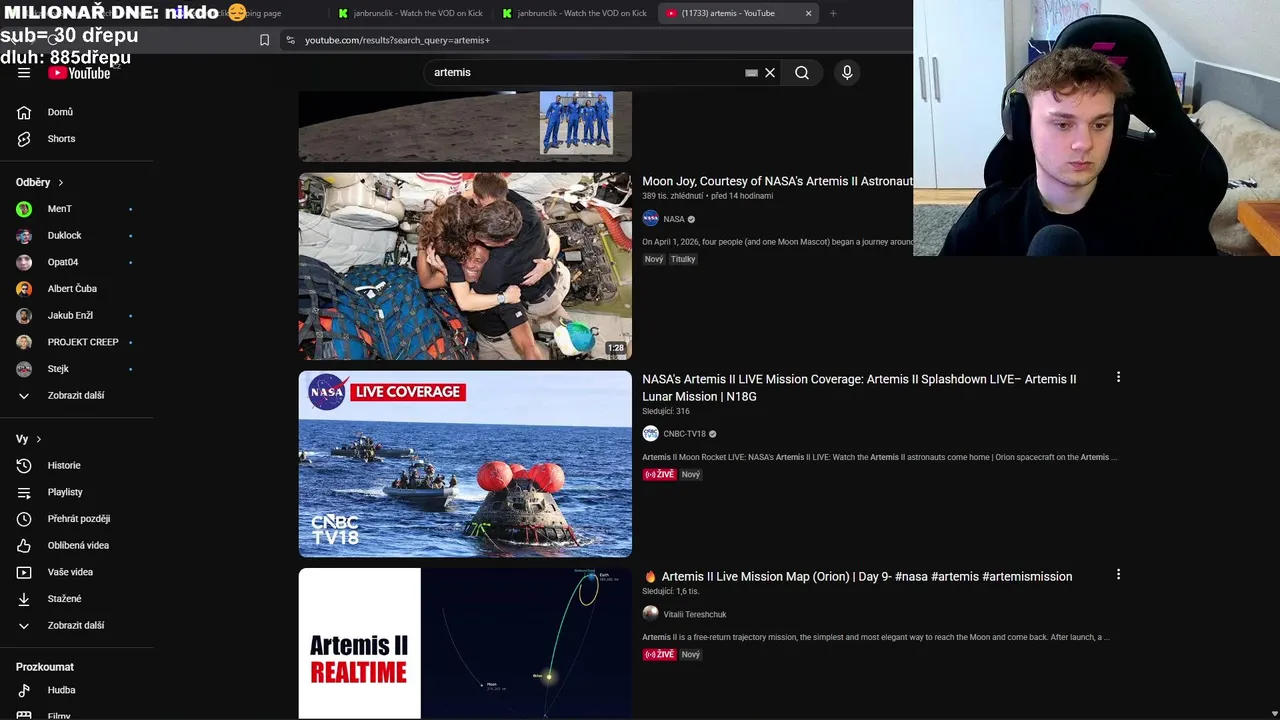
Task: Open the YouTube hamburger guide menu
Action: (24, 72)
